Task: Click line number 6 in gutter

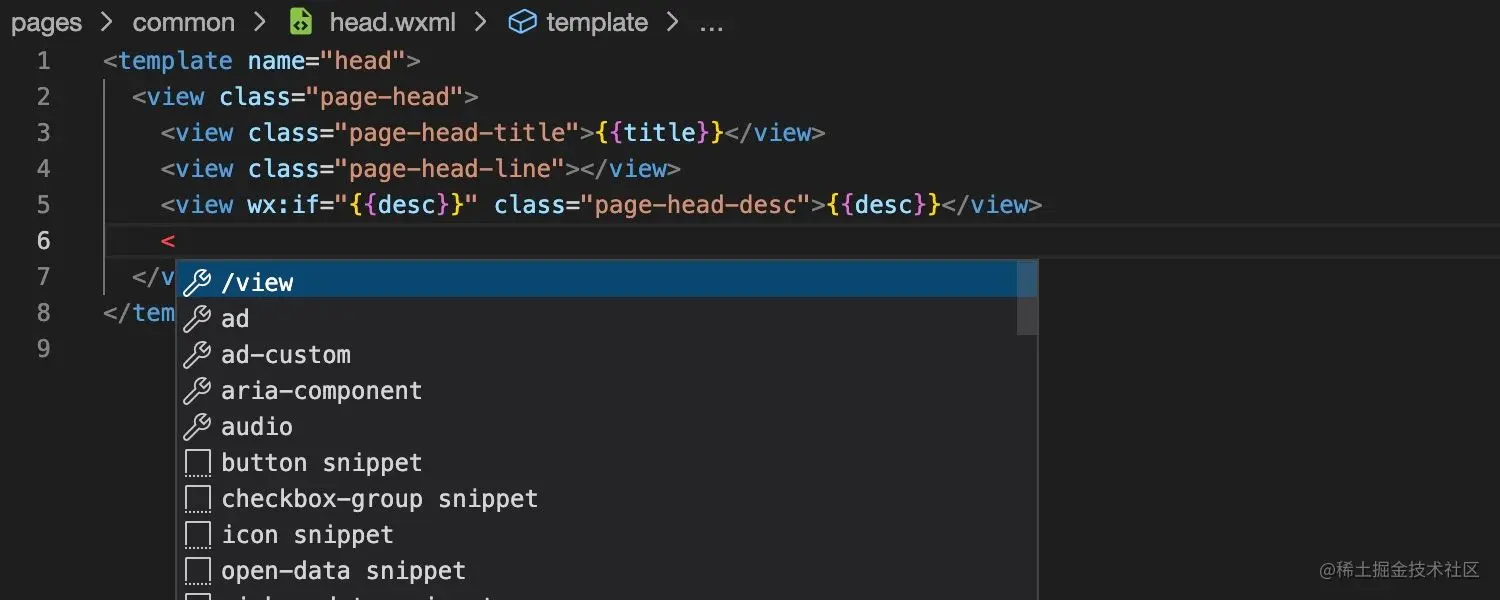Action: click(43, 241)
